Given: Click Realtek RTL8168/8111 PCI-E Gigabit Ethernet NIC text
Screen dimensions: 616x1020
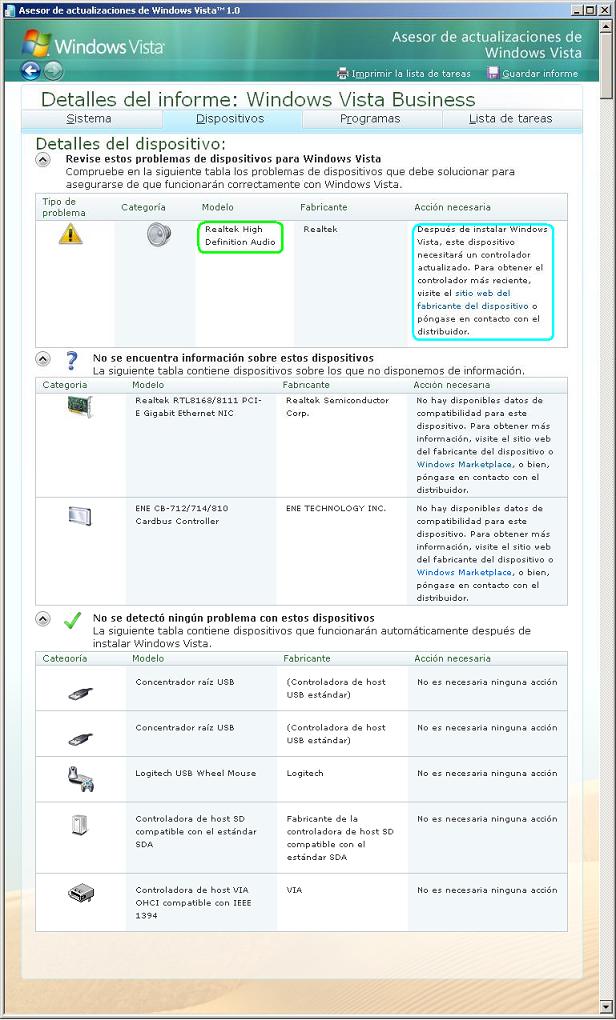Looking at the screenshot, I should [198, 407].
